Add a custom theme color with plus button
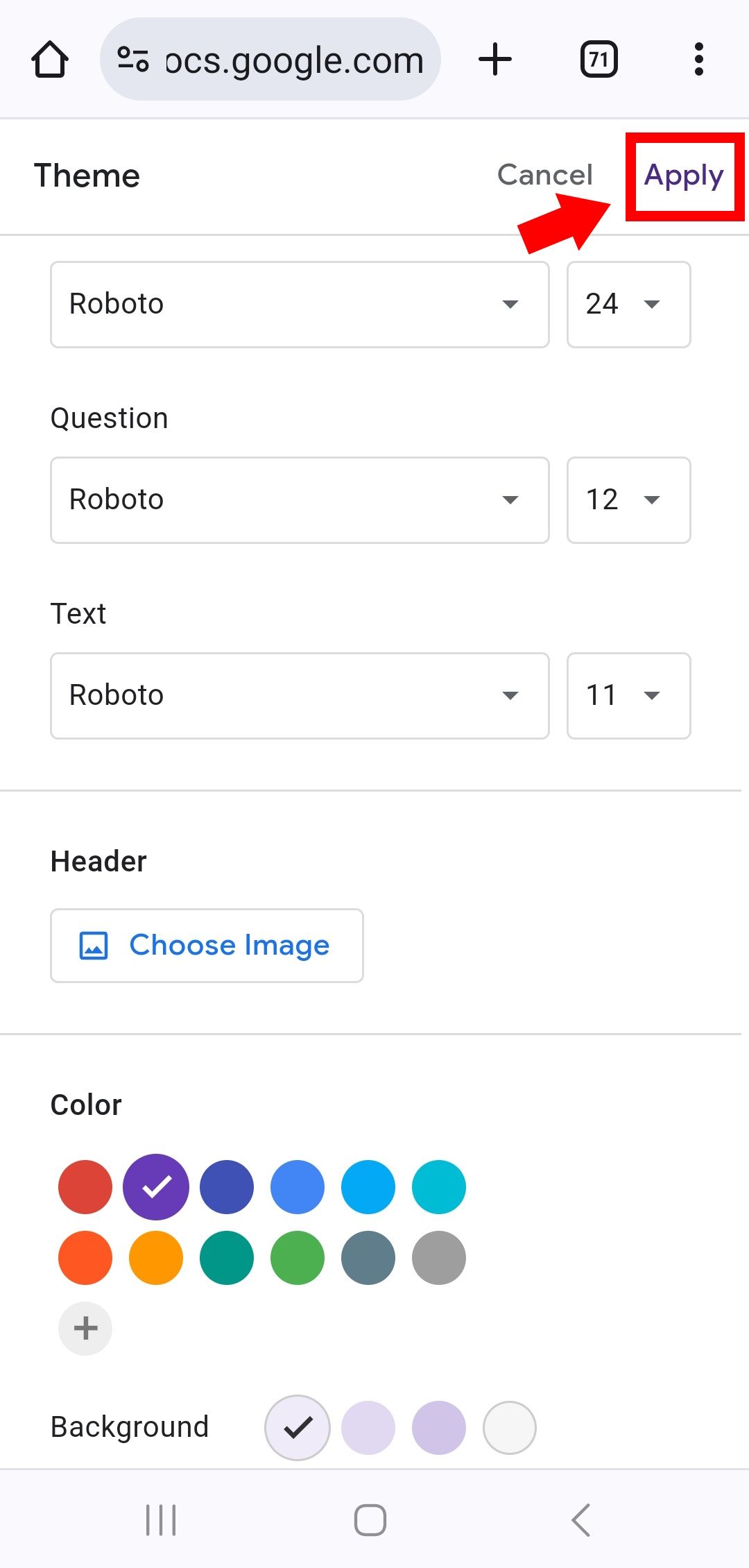 [x=85, y=1328]
